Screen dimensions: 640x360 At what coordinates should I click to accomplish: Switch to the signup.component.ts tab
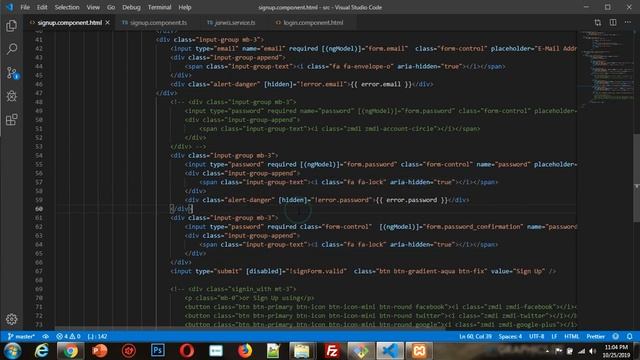(x=155, y=22)
